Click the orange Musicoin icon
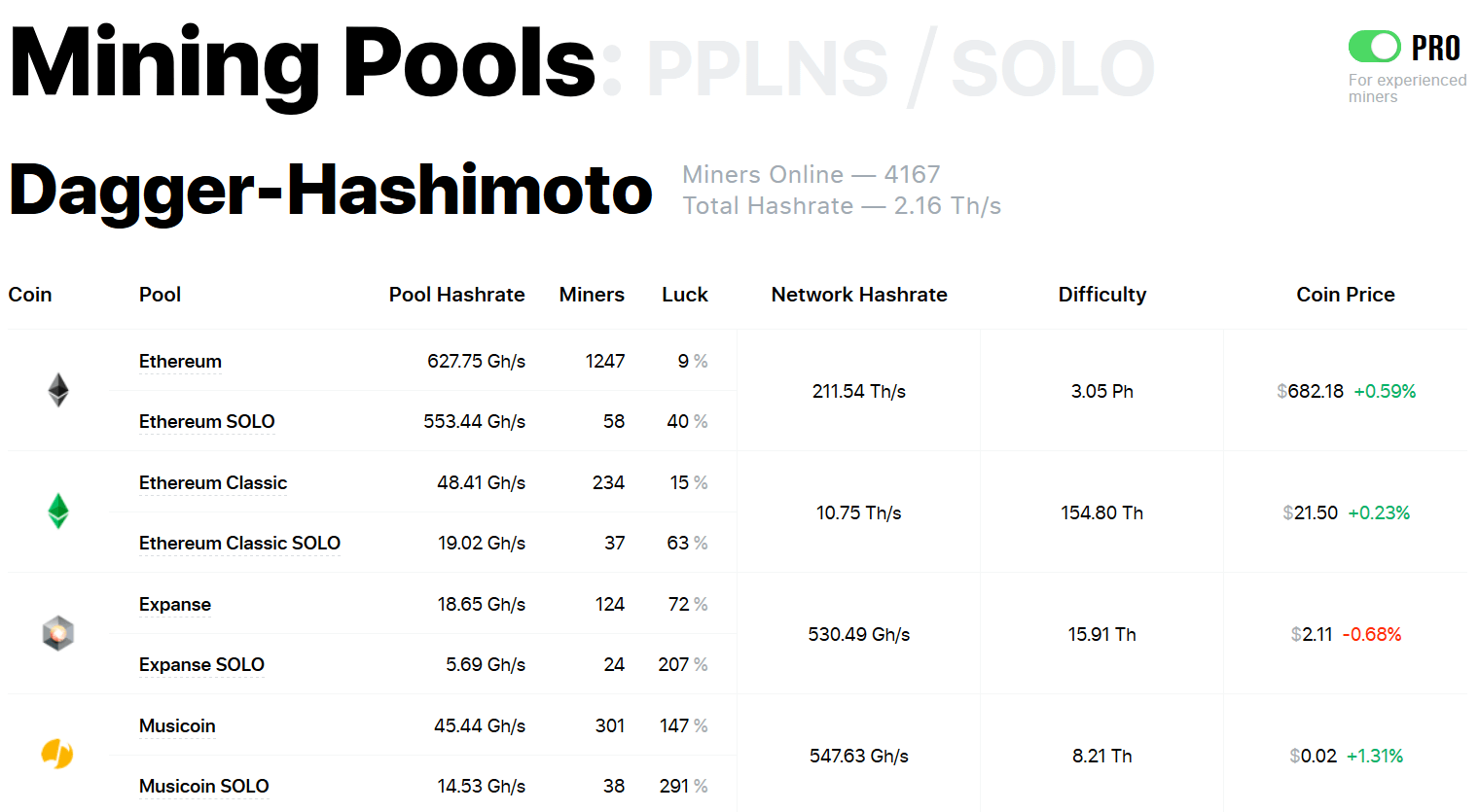Screen dimensions: 1479x812 [57, 754]
